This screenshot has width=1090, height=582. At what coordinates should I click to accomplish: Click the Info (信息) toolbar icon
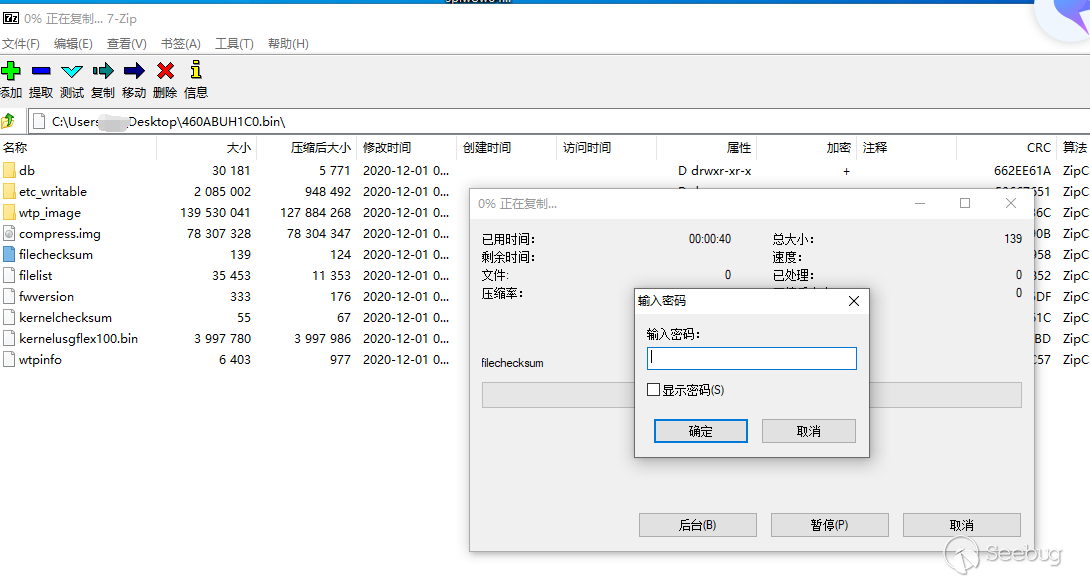tap(196, 71)
